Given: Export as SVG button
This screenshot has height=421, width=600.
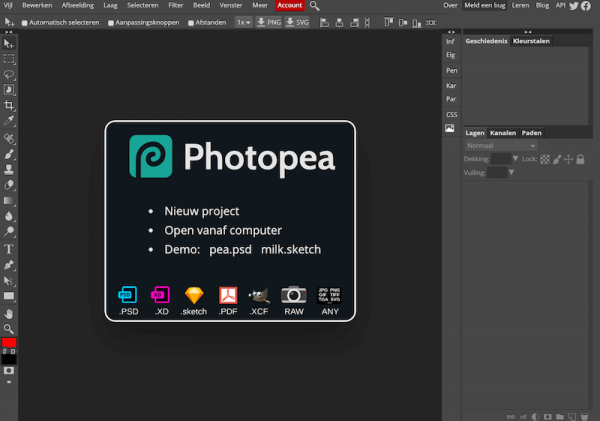Looking at the screenshot, I should point(297,23).
